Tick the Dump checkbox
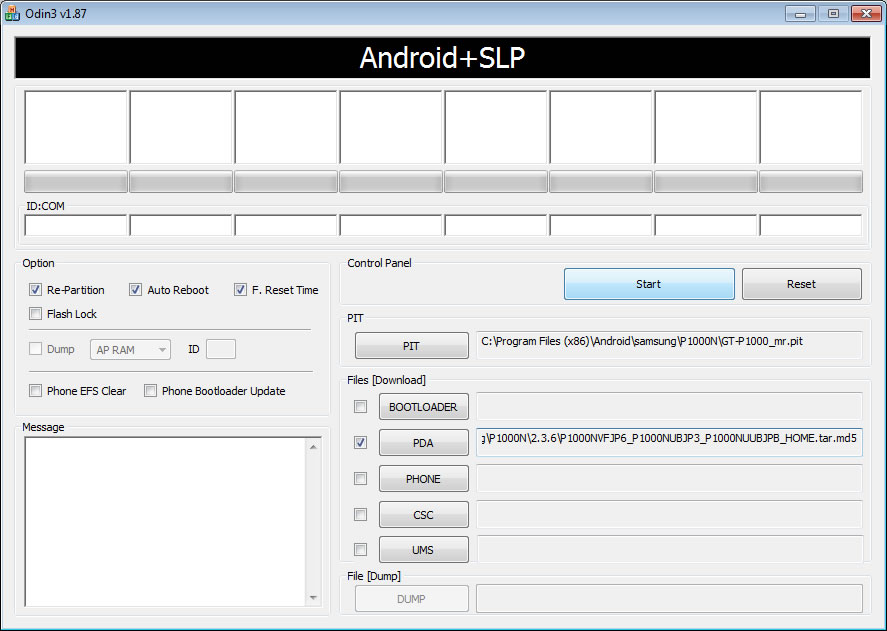 click(x=35, y=349)
